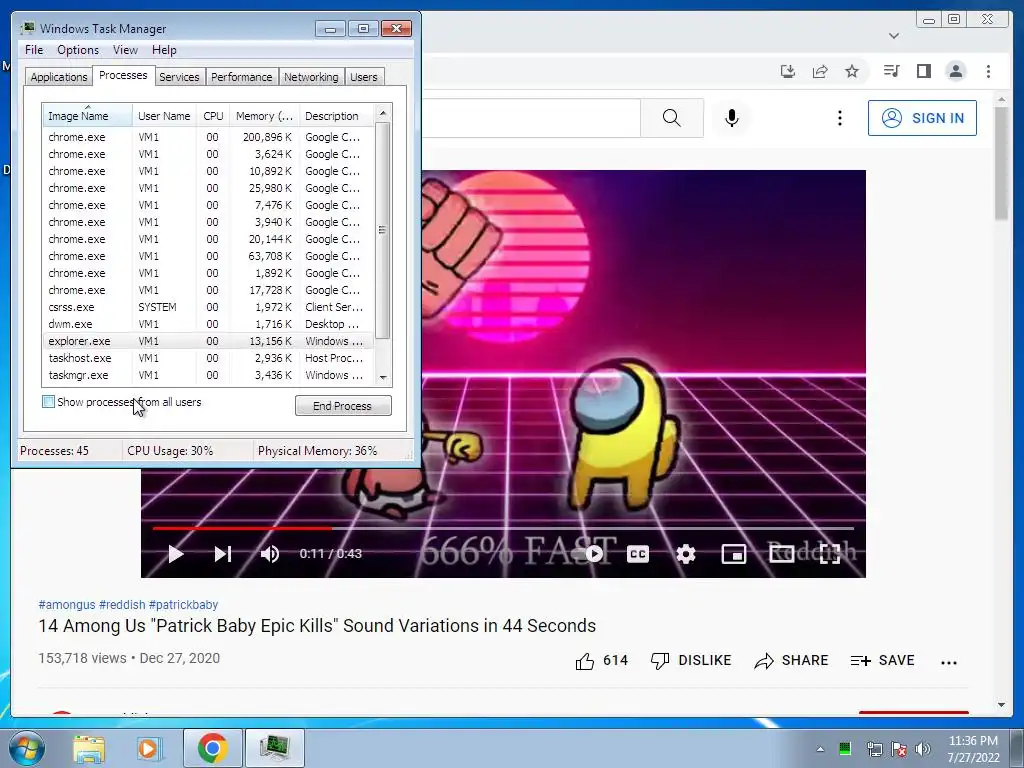Open #reddish hashtag link
The width and height of the screenshot is (1024, 768).
click(122, 605)
